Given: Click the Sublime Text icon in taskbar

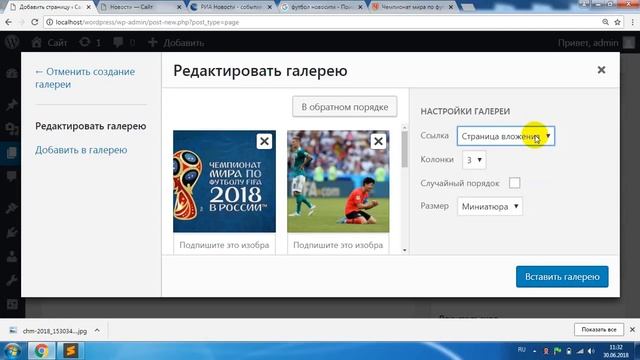Looking at the screenshot, I should pos(70,351).
